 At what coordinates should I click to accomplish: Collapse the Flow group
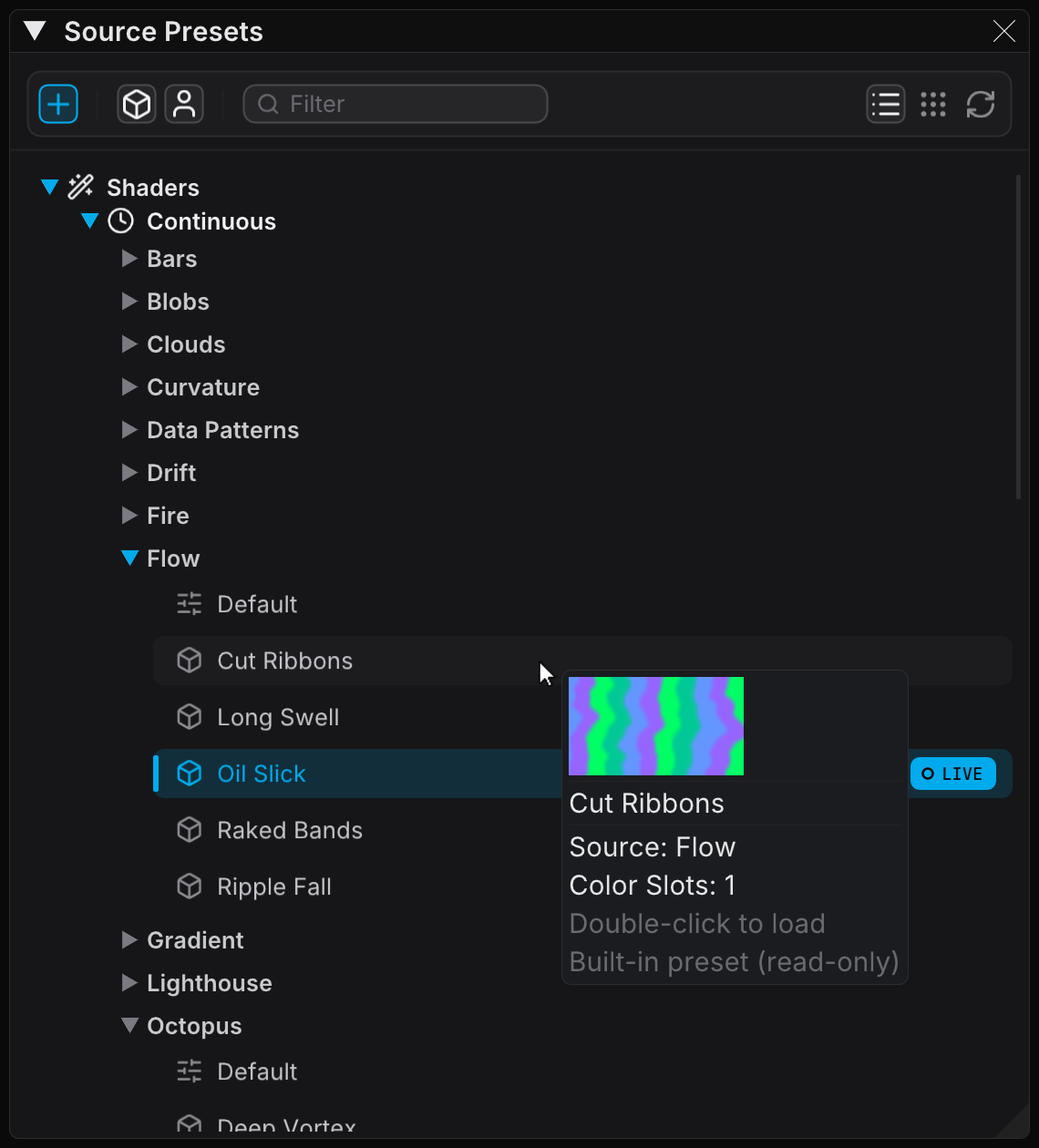point(130,559)
